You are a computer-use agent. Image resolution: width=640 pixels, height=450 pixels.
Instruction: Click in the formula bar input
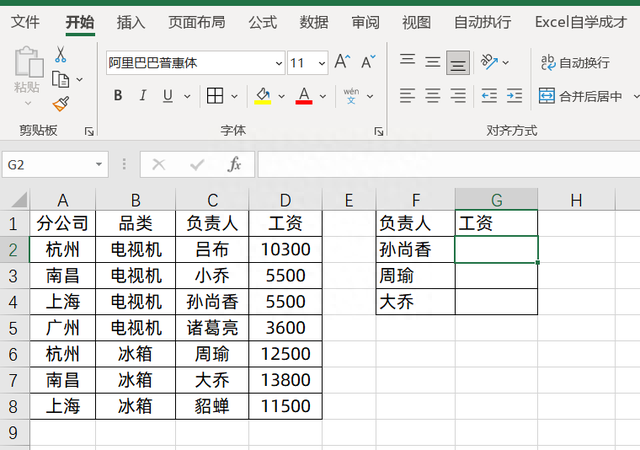coord(448,165)
